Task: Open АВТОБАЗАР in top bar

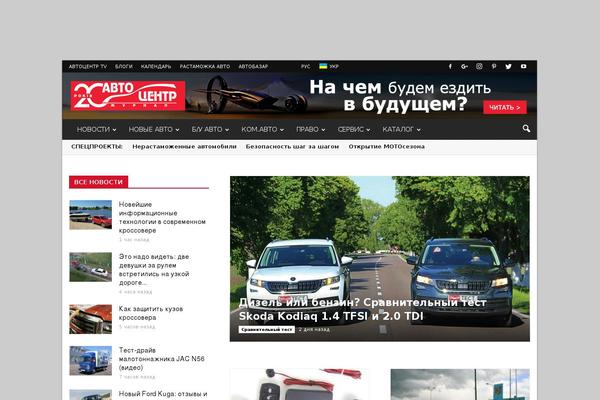Action: click(253, 67)
